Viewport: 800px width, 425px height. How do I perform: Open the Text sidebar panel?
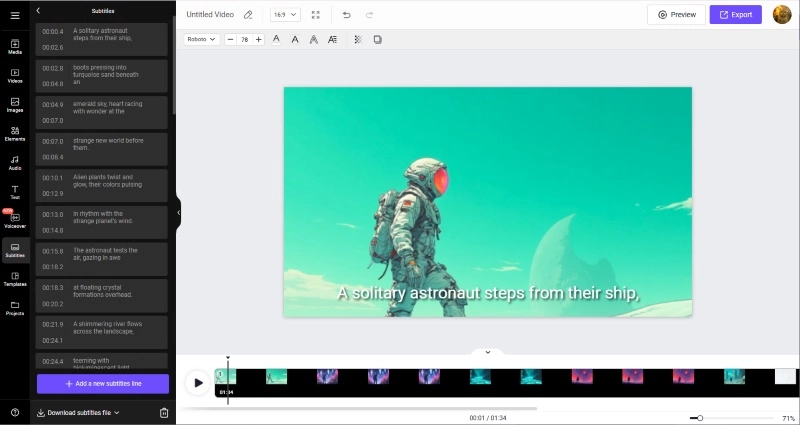pyautogui.click(x=15, y=192)
